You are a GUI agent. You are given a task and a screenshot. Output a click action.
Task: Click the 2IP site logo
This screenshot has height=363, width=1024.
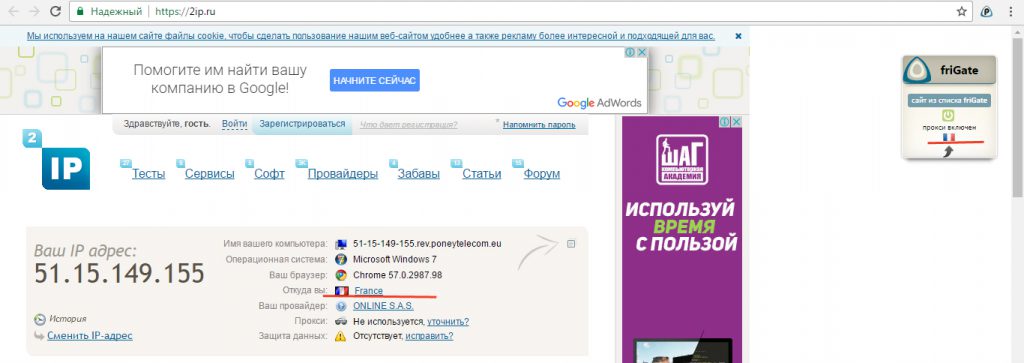tap(56, 160)
